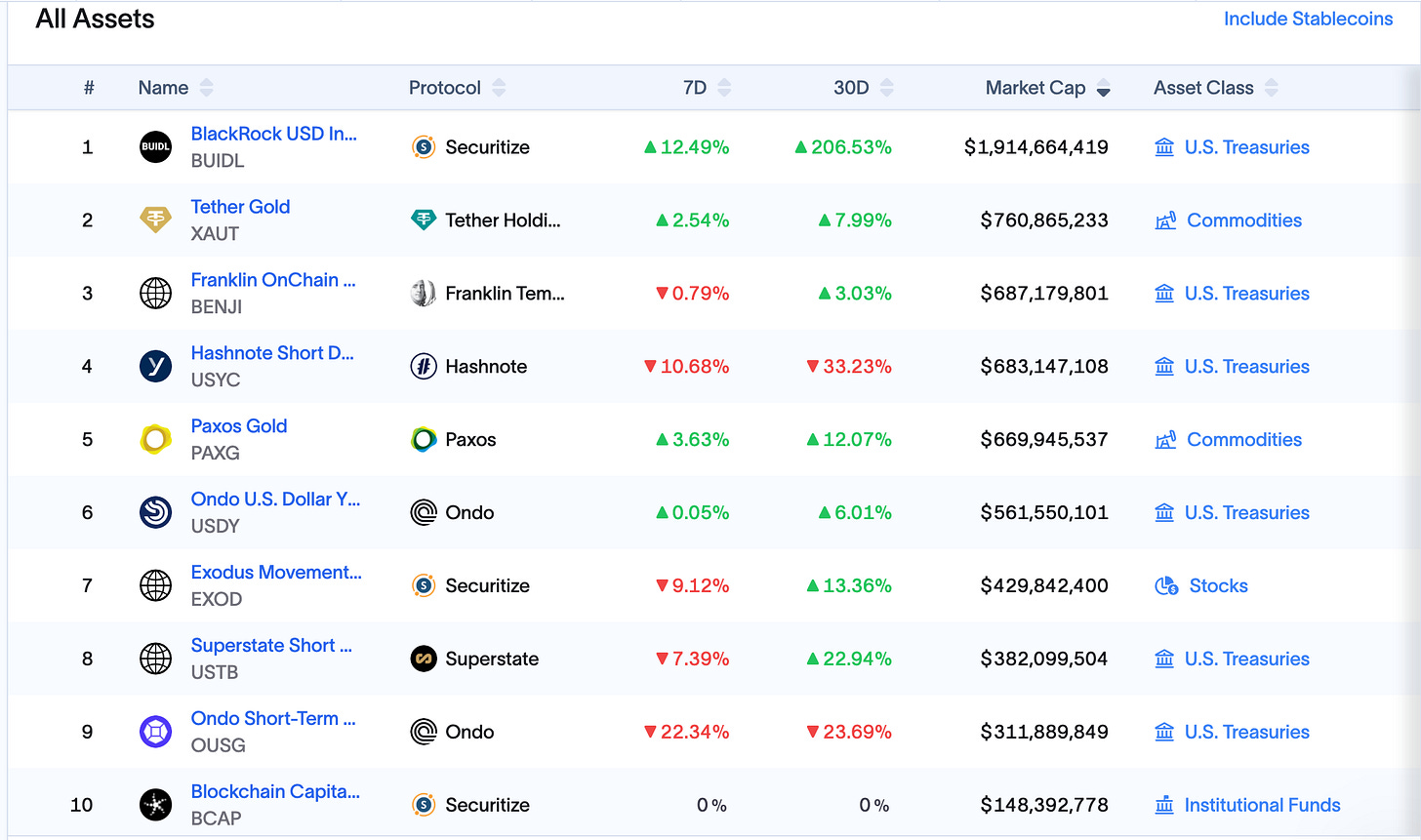Image resolution: width=1421 pixels, height=840 pixels.
Task: Click the Superstate protocol name
Action: pos(492,660)
